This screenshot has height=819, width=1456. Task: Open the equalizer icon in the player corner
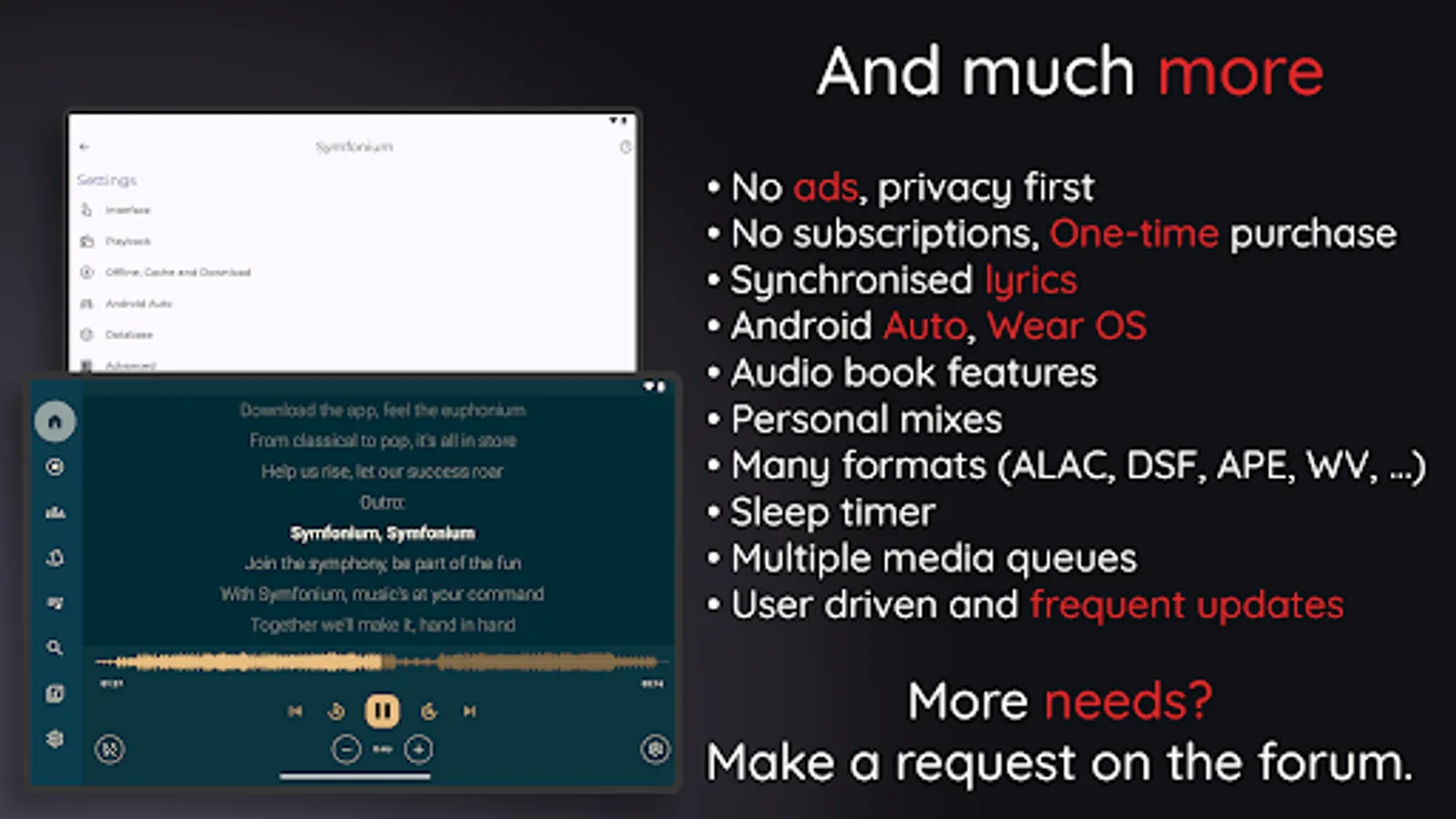point(654,748)
